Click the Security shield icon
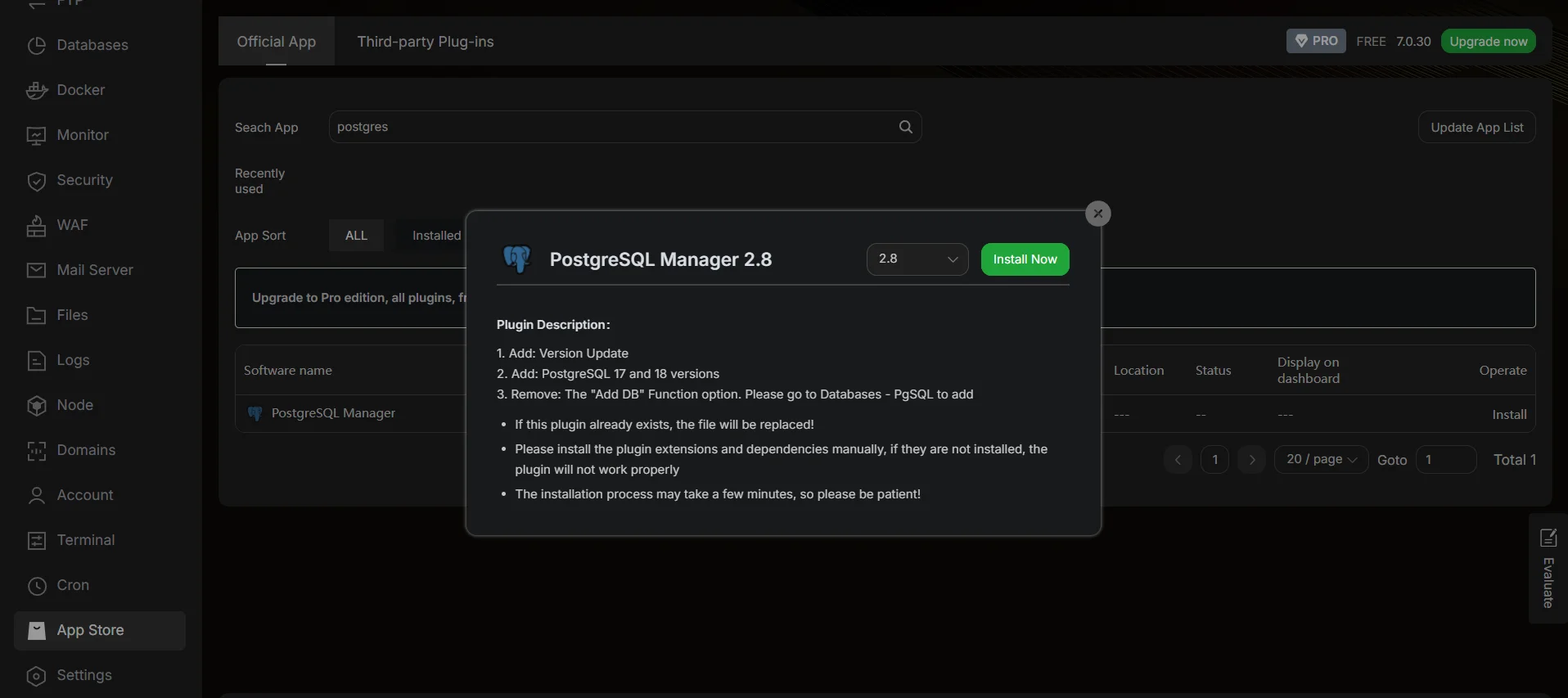Image resolution: width=1568 pixels, height=698 pixels. click(36, 181)
